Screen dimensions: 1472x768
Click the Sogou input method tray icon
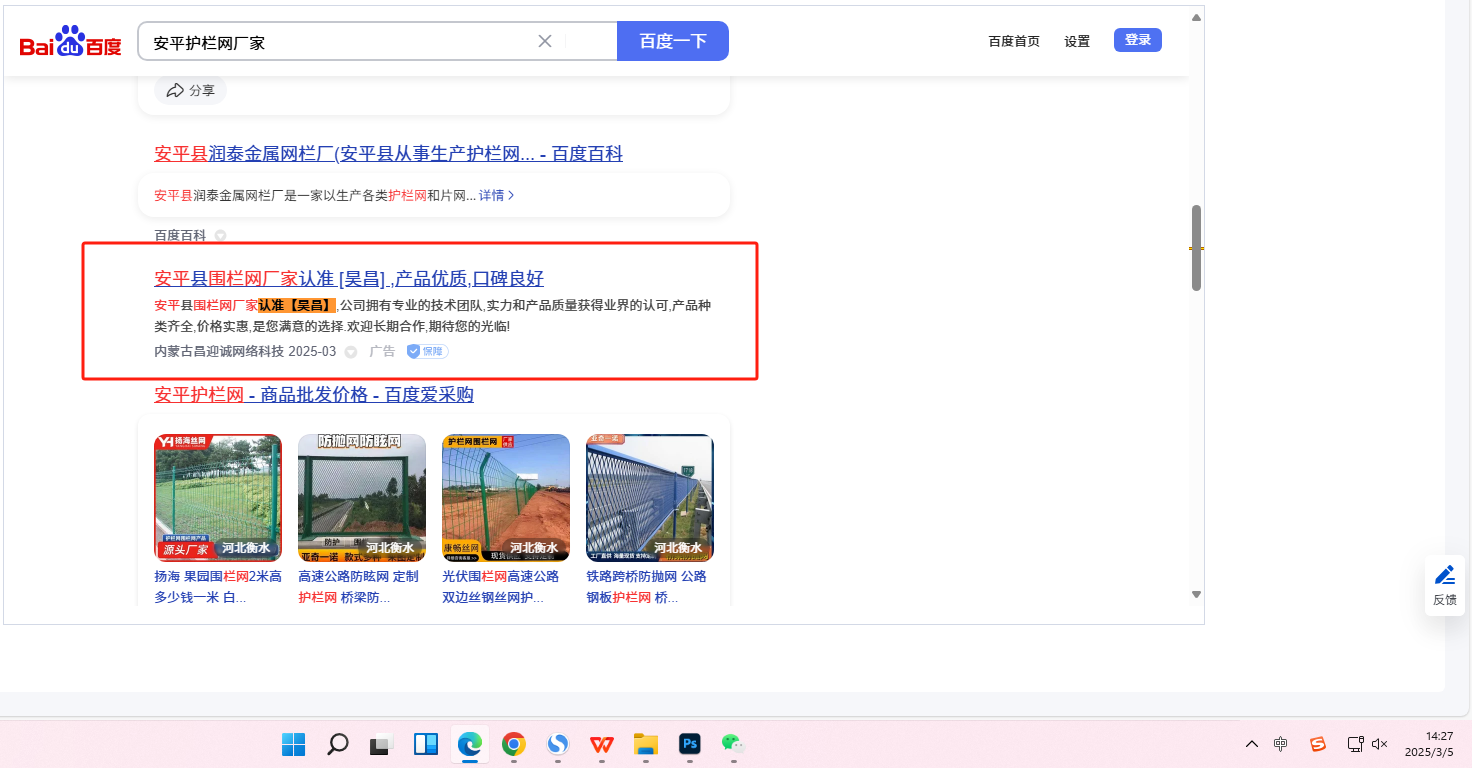click(x=1318, y=744)
